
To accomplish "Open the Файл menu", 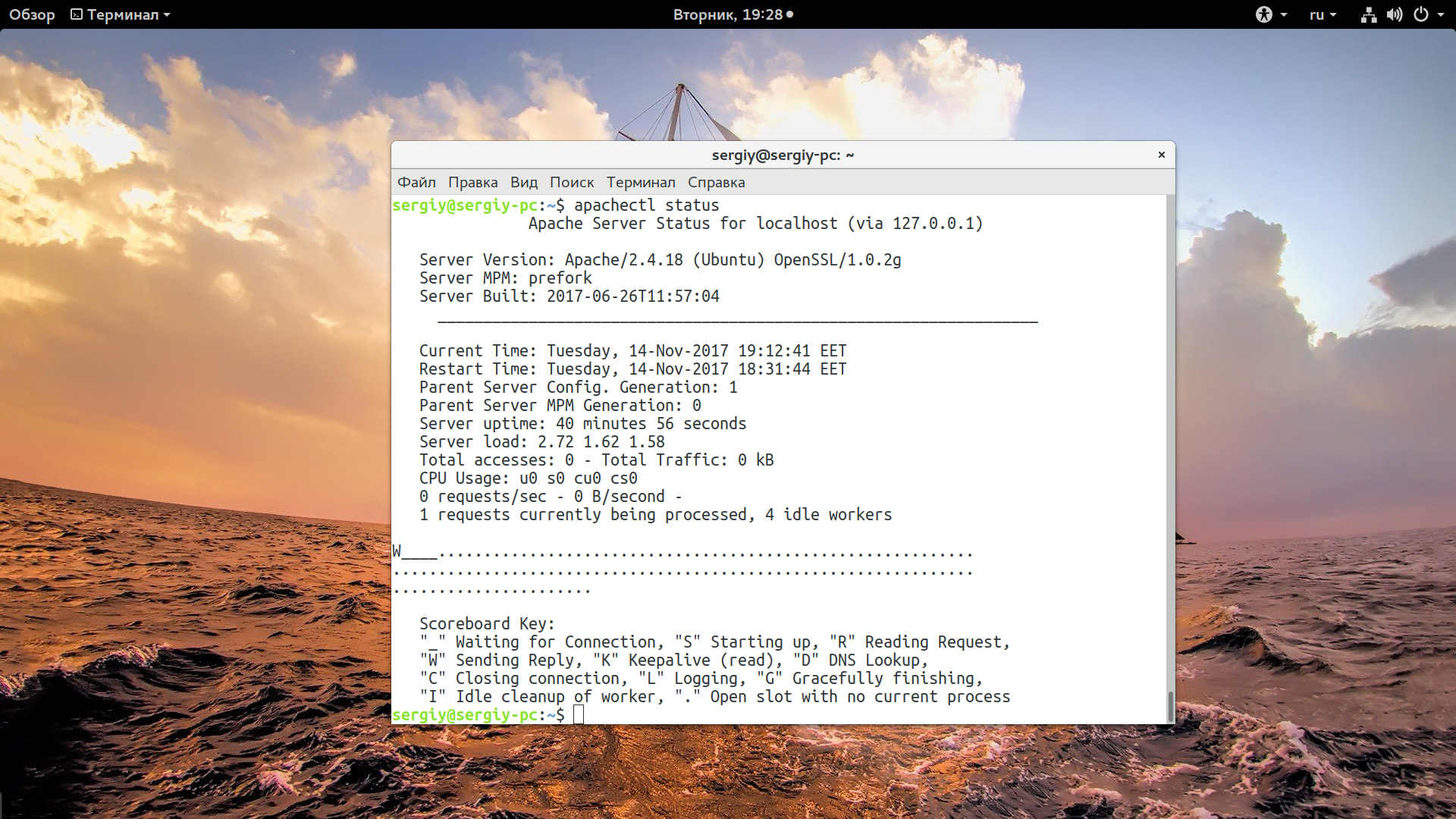I will tap(416, 182).
